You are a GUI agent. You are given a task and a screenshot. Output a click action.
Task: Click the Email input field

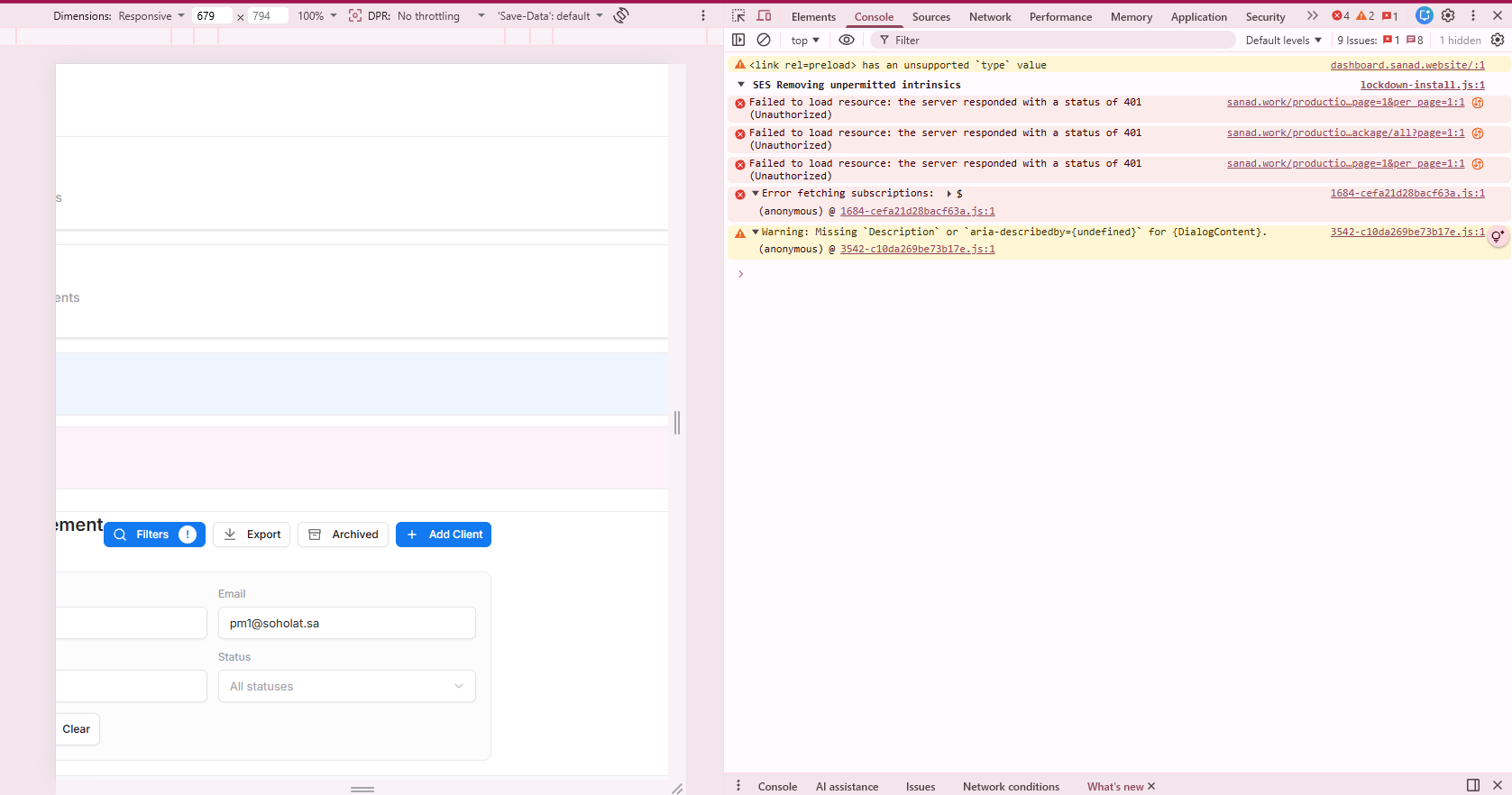coord(347,623)
